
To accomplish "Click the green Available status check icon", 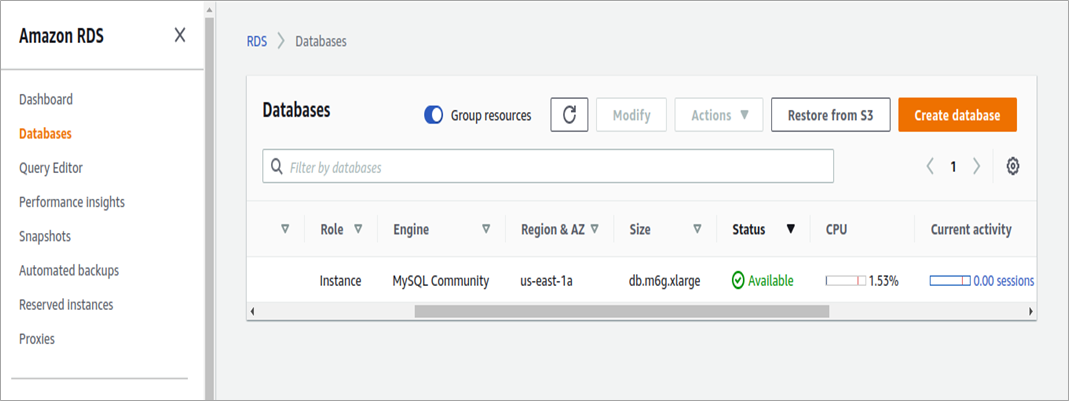I will [738, 280].
